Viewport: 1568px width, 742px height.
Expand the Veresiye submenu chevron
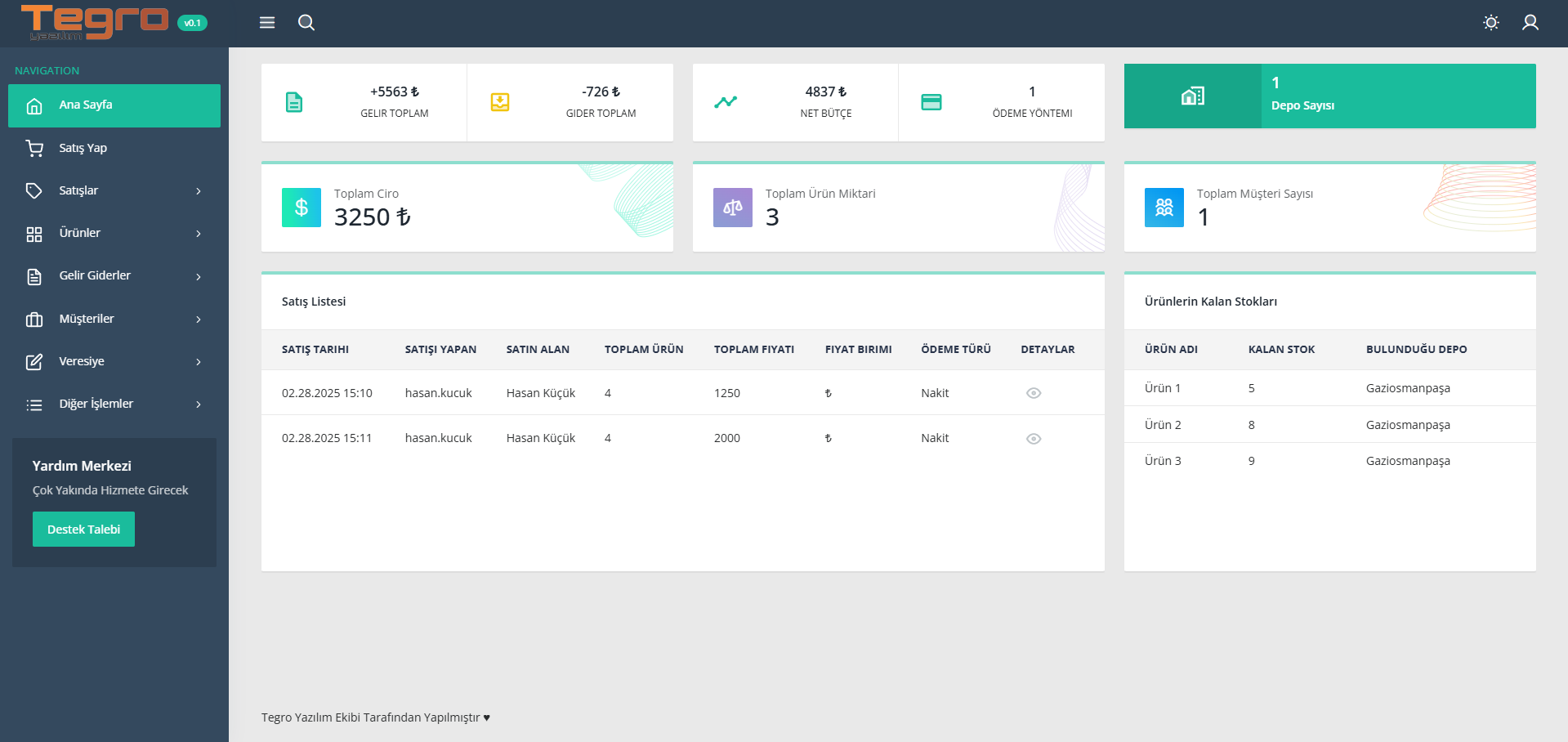(199, 362)
